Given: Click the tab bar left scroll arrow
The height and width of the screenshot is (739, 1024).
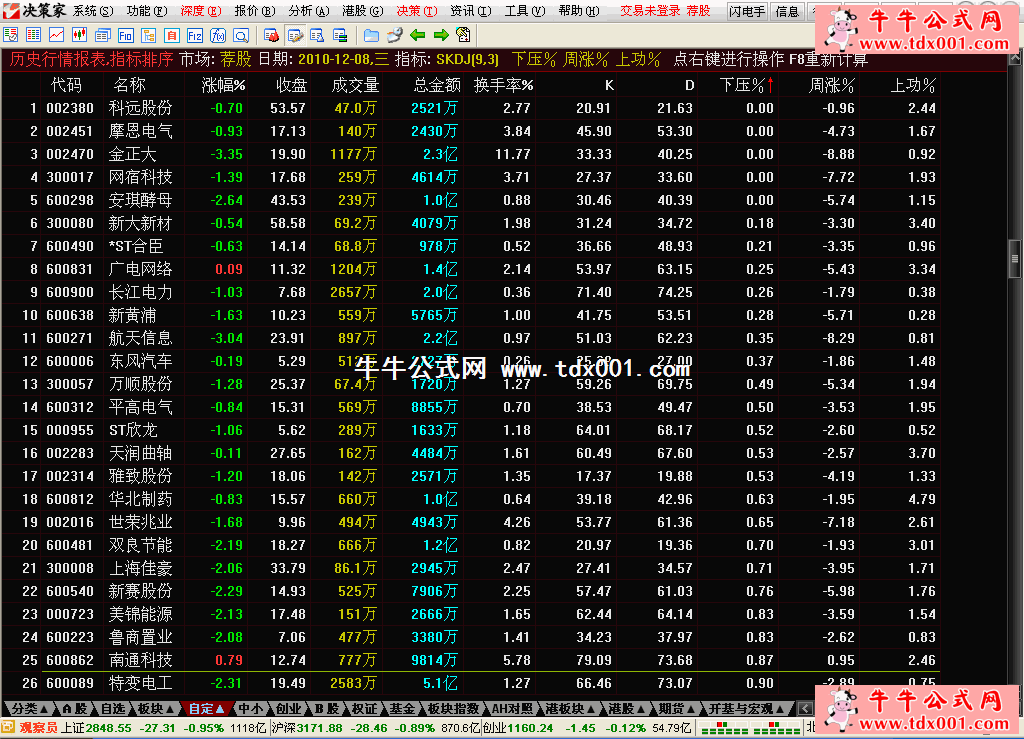Looking at the screenshot, I should point(805,709).
